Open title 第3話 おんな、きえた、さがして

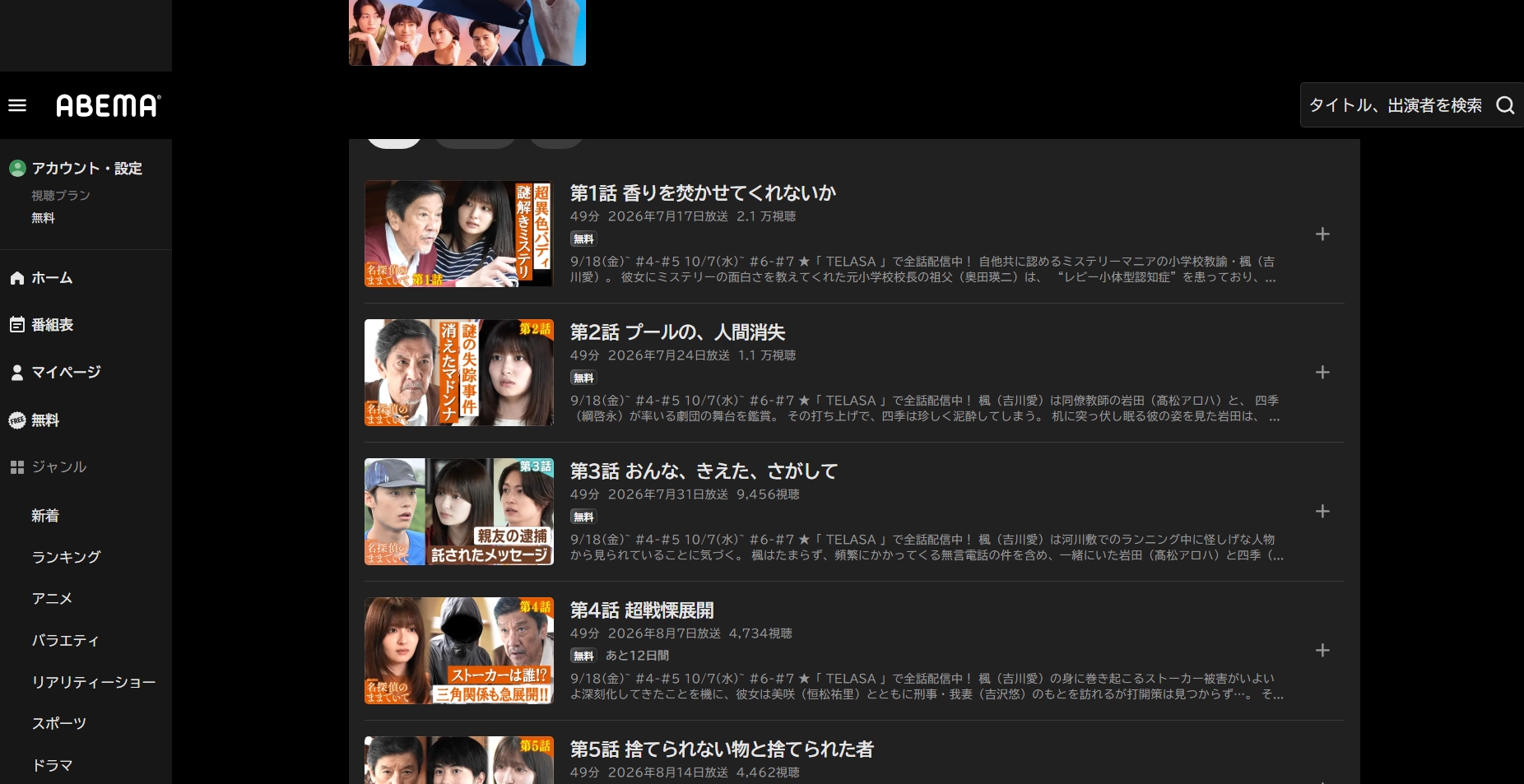tap(704, 471)
